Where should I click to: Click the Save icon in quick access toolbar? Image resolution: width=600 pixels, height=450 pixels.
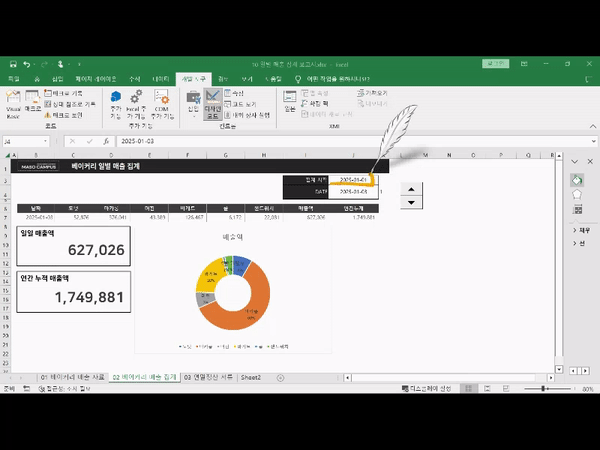tap(10, 63)
